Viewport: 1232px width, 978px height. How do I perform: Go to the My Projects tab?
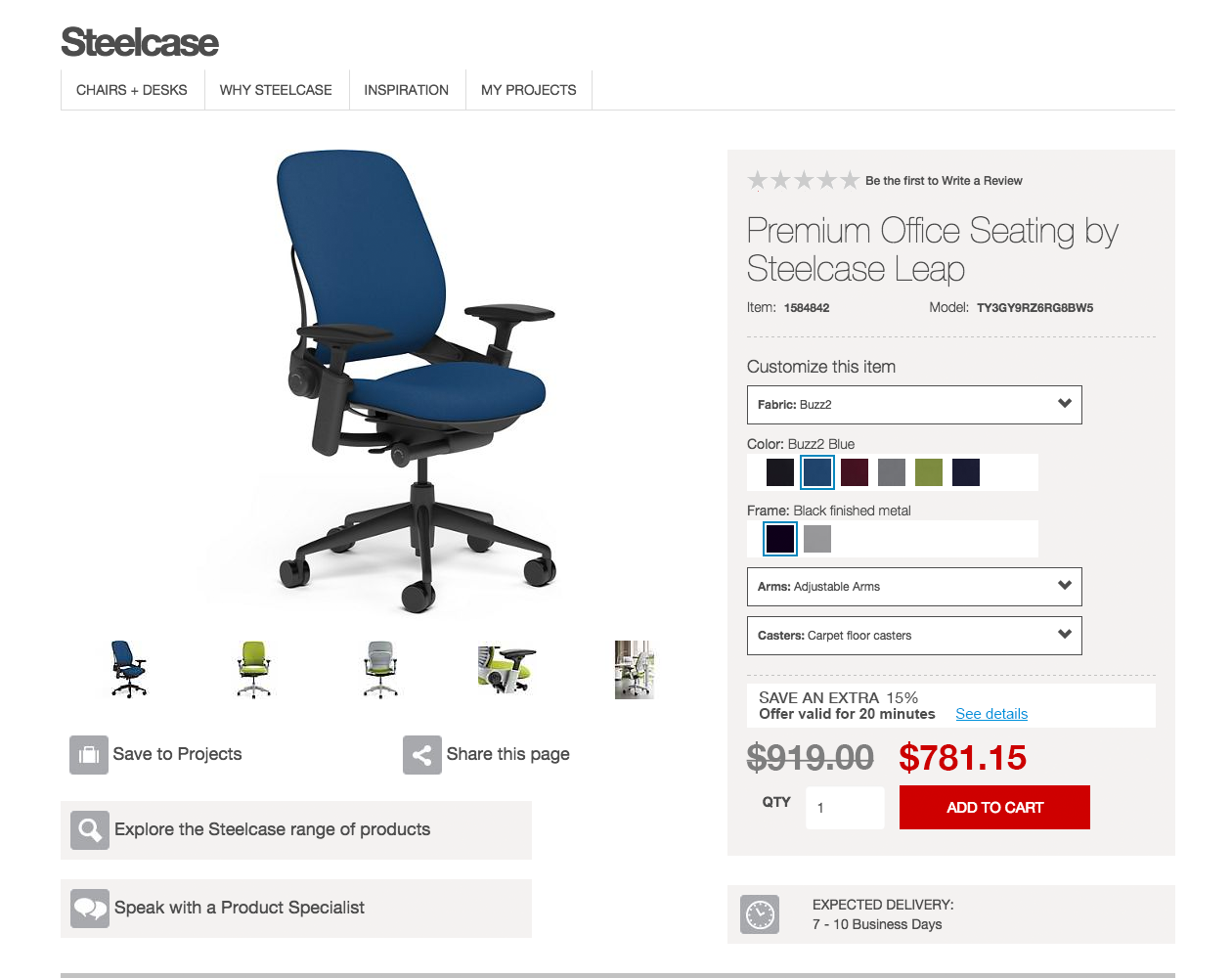click(x=529, y=90)
